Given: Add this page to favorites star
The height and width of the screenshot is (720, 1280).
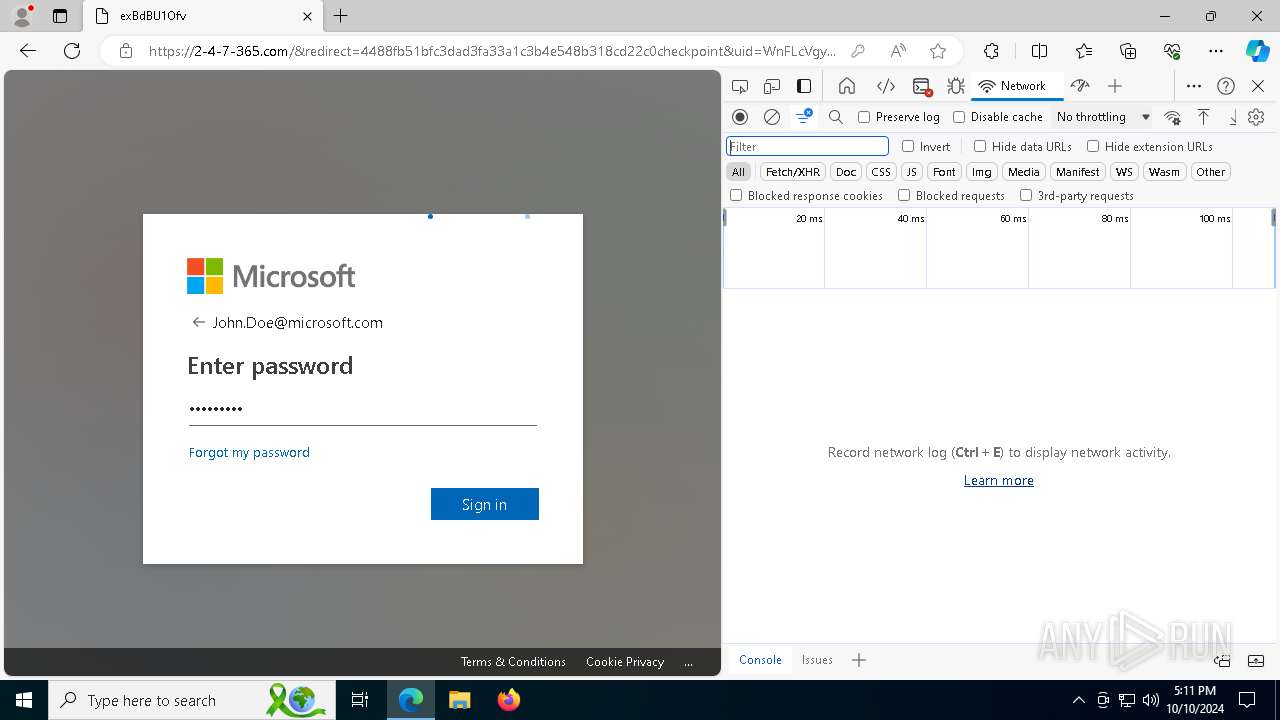Looking at the screenshot, I should coord(937,51).
